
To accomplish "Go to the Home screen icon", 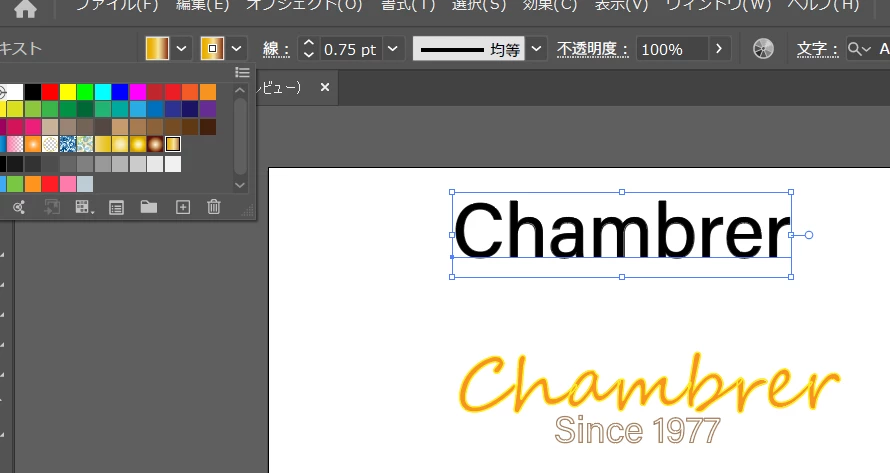I will coord(25,9).
